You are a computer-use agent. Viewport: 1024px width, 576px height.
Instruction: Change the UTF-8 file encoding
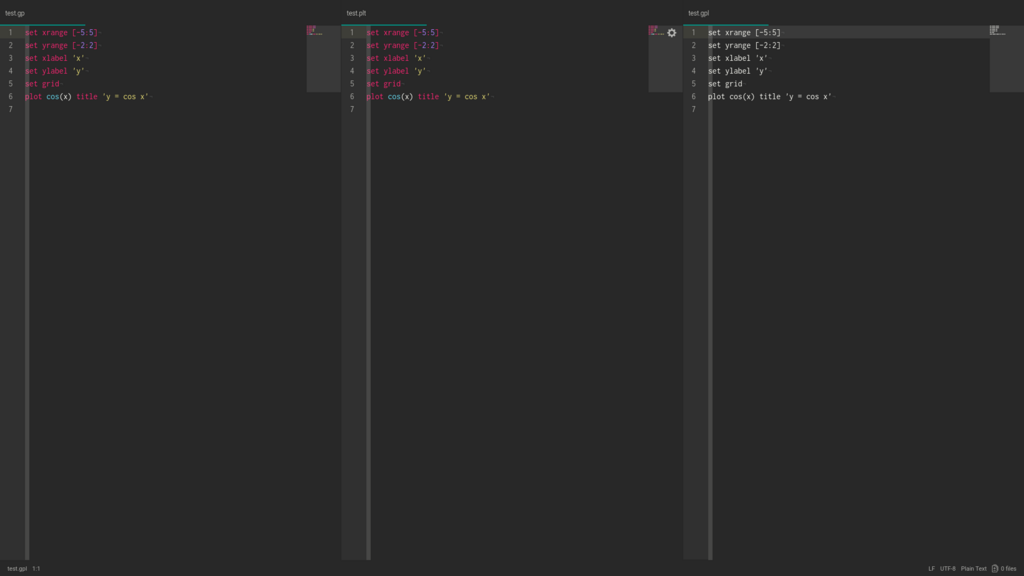click(x=948, y=568)
